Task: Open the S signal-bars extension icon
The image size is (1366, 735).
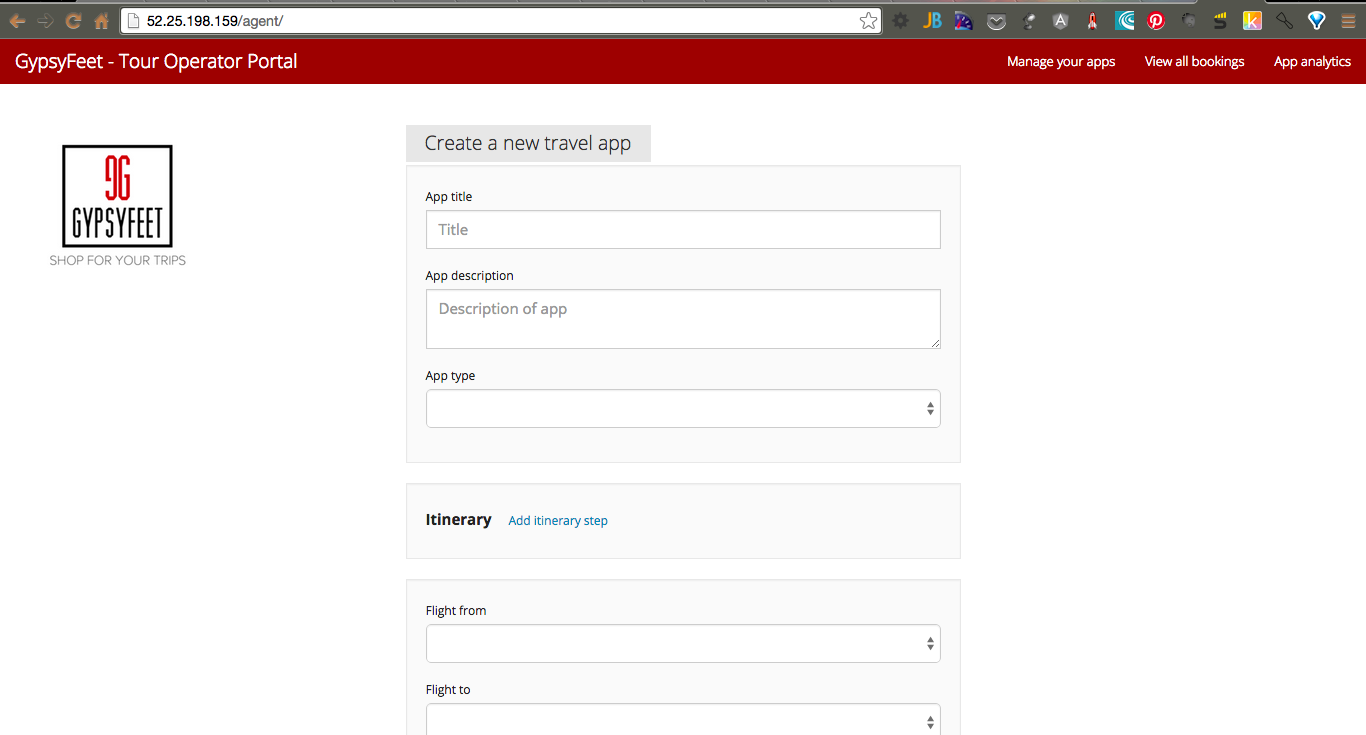Action: point(1220,20)
